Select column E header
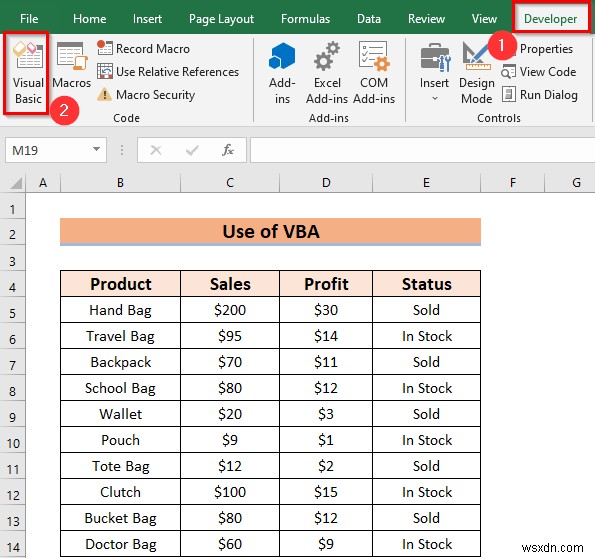Screen dimensions: 595x558 click(426, 183)
